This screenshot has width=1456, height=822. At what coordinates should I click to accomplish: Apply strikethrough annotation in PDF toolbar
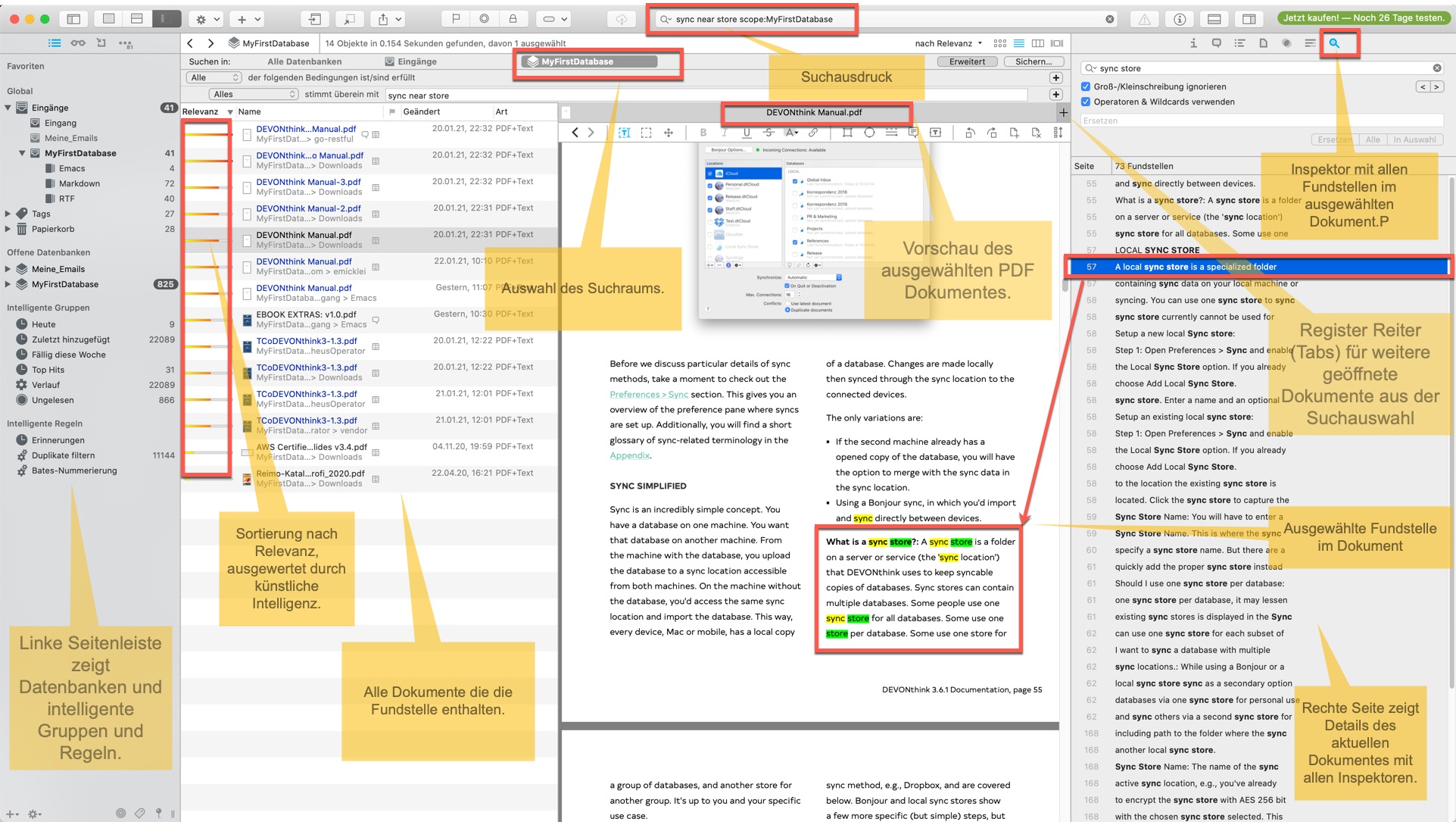click(769, 133)
